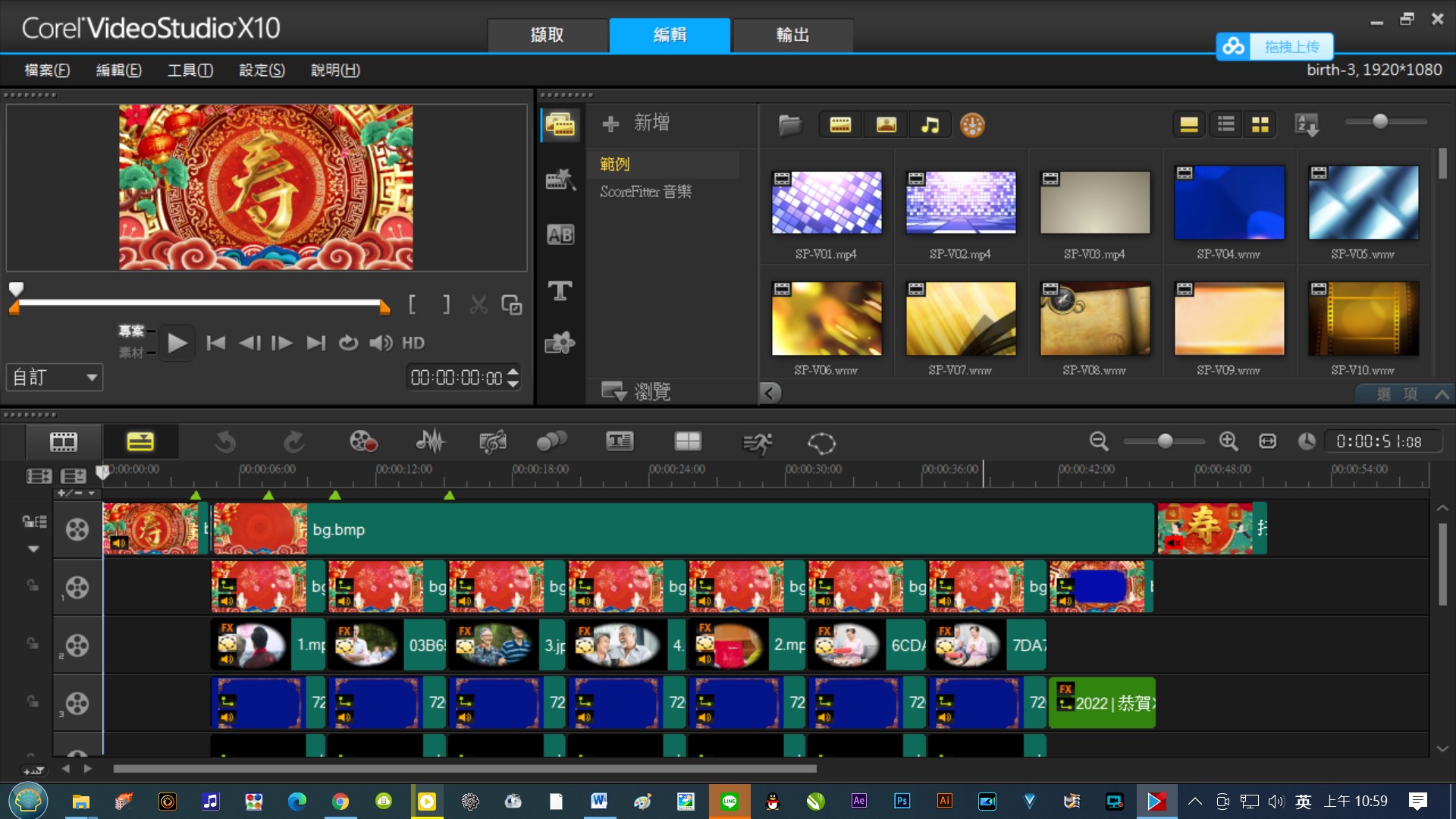Fit project in timeline window
Image resolution: width=1456 pixels, height=819 pixels.
1267,441
